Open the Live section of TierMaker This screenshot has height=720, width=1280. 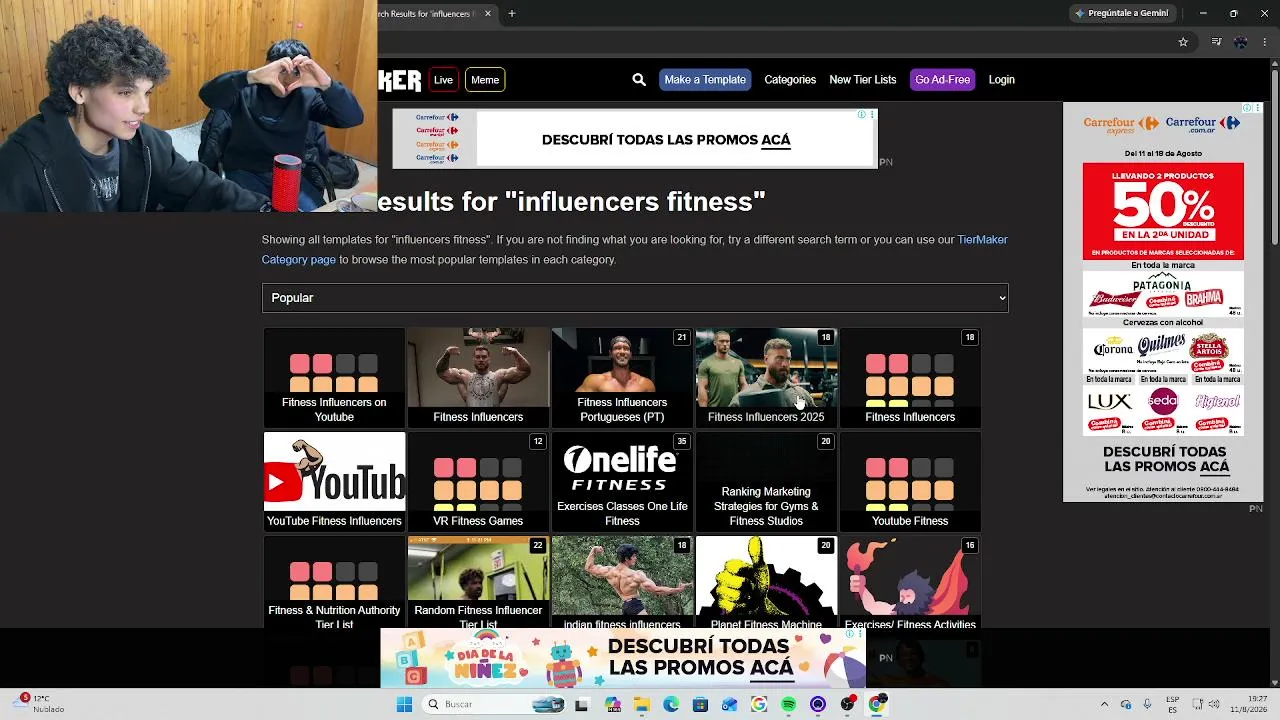point(443,80)
